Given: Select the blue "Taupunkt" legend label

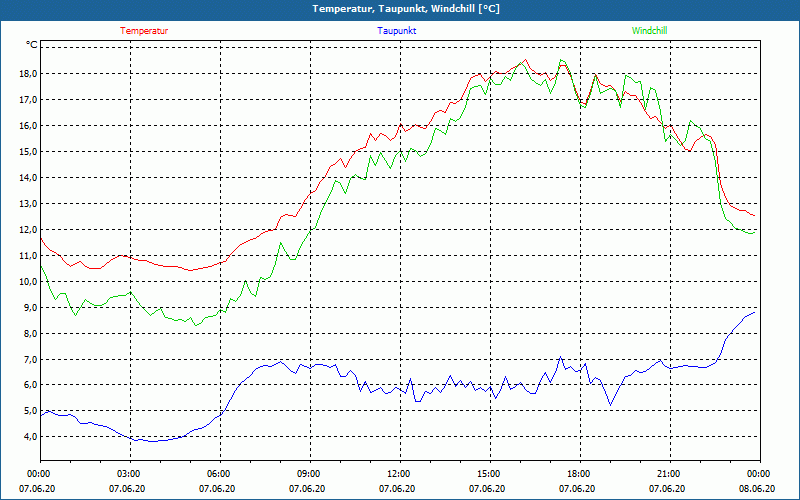Looking at the screenshot, I should click(x=396, y=31).
